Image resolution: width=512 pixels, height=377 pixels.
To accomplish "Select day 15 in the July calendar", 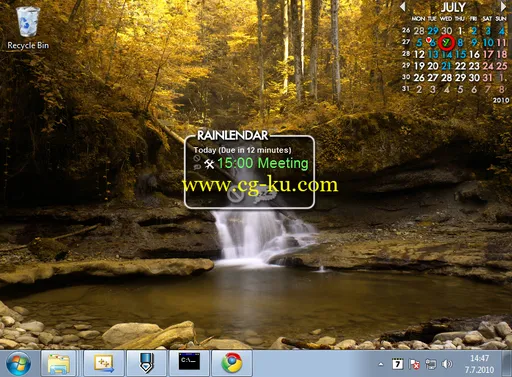I will pos(460,54).
